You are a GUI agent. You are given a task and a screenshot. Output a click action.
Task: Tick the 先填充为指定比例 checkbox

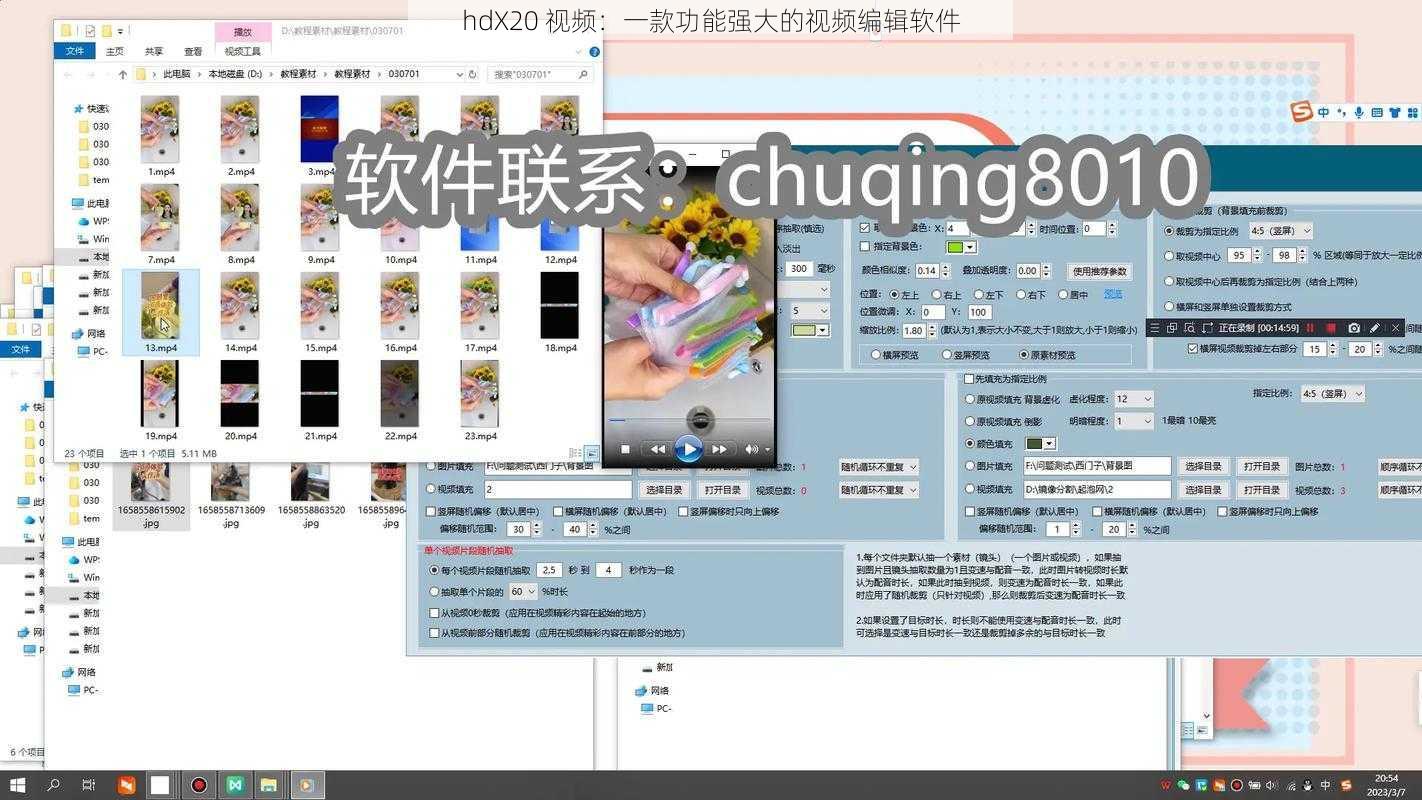coord(969,379)
